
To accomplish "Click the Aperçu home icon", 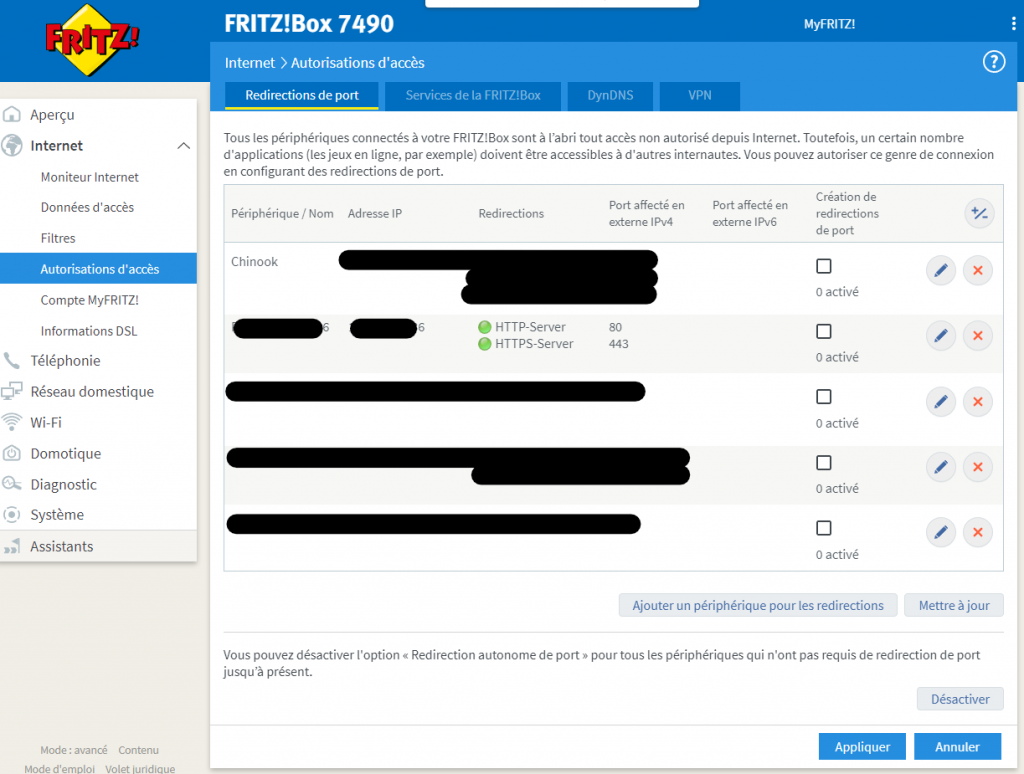I will coord(12,114).
